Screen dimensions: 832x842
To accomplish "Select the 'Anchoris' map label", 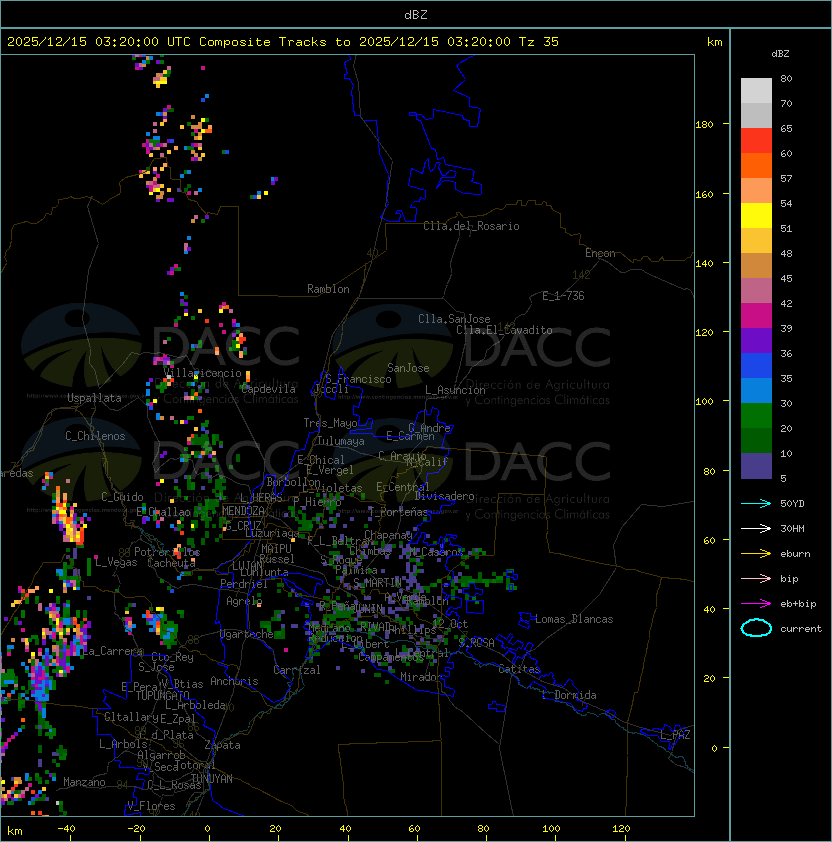I will (234, 681).
